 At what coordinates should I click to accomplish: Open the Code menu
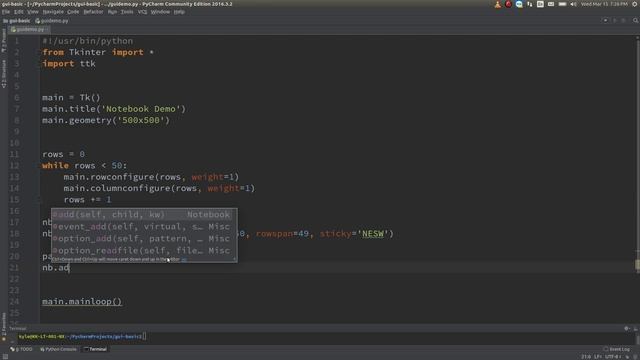73,12
